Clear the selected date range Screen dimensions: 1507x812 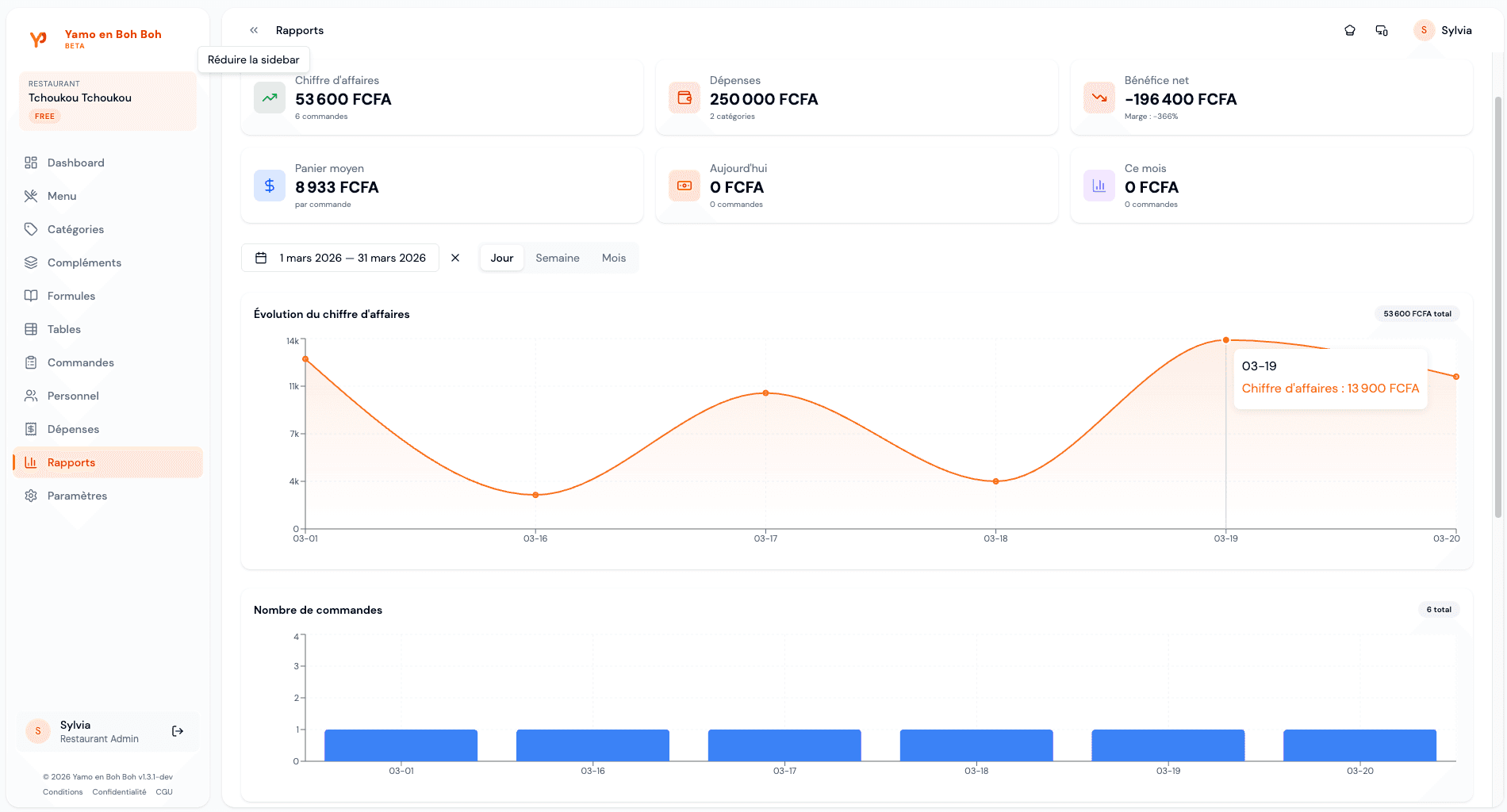point(455,258)
